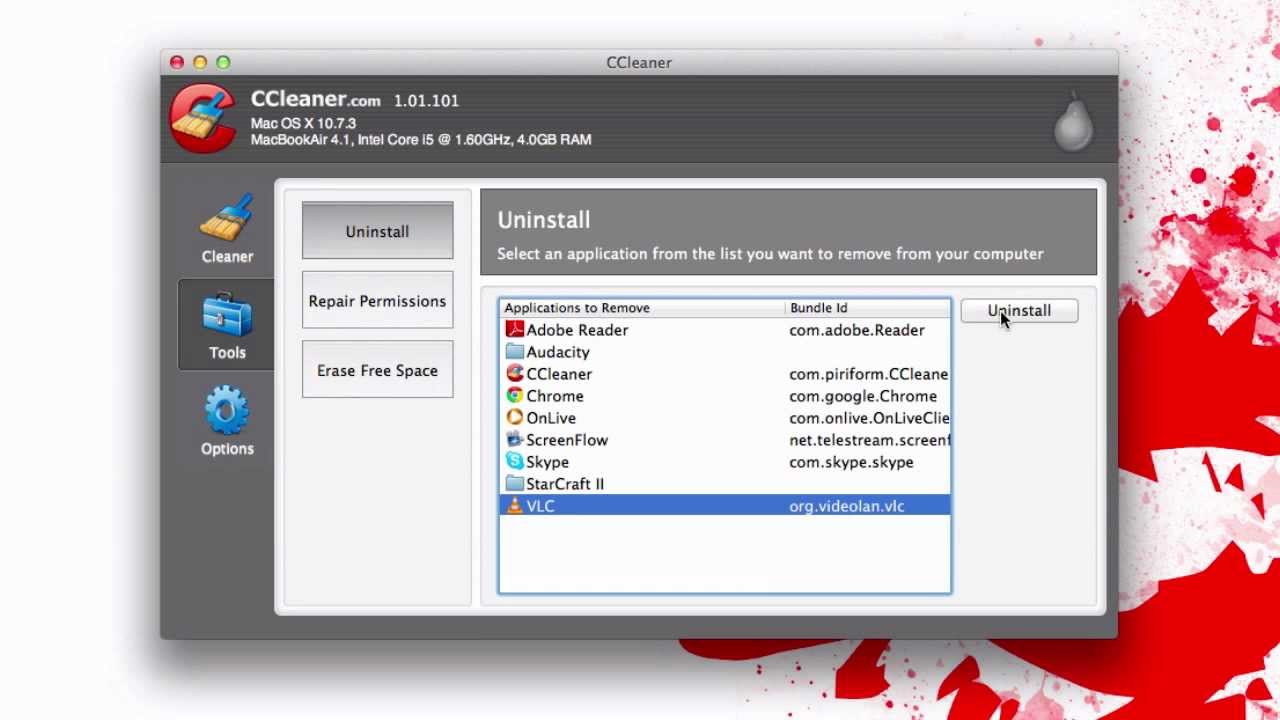Select the Audacity entry
Image resolution: width=1280 pixels, height=720 pixels.
point(558,352)
